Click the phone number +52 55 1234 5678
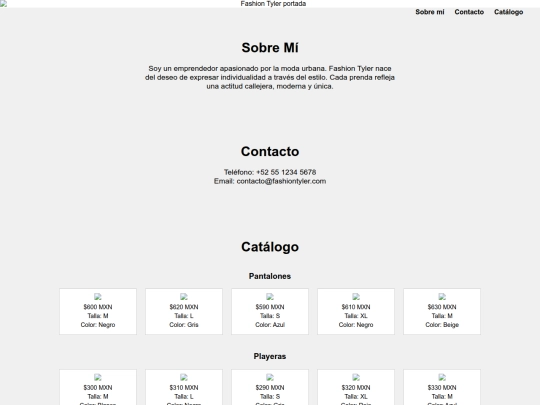Screen dimensions: 540x405 (286, 172)
